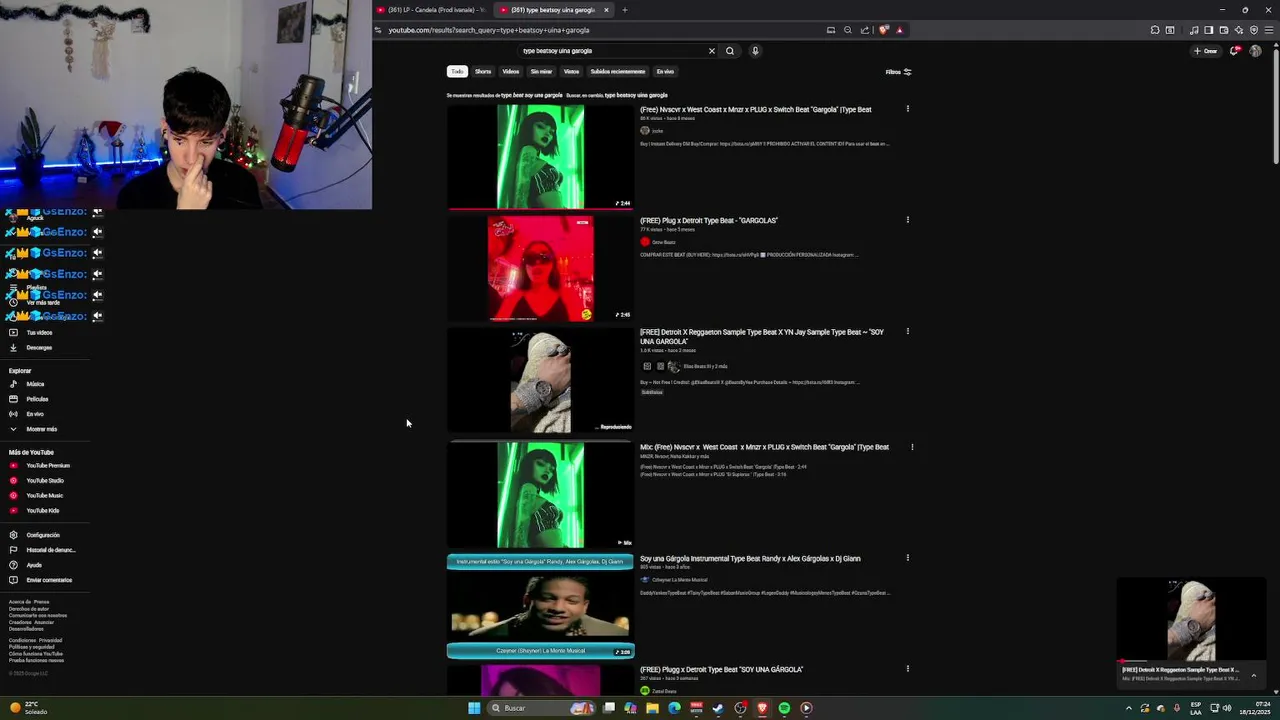
Task: Open menu for Detroit X Reggaeton Sample video
Action: tap(908, 331)
